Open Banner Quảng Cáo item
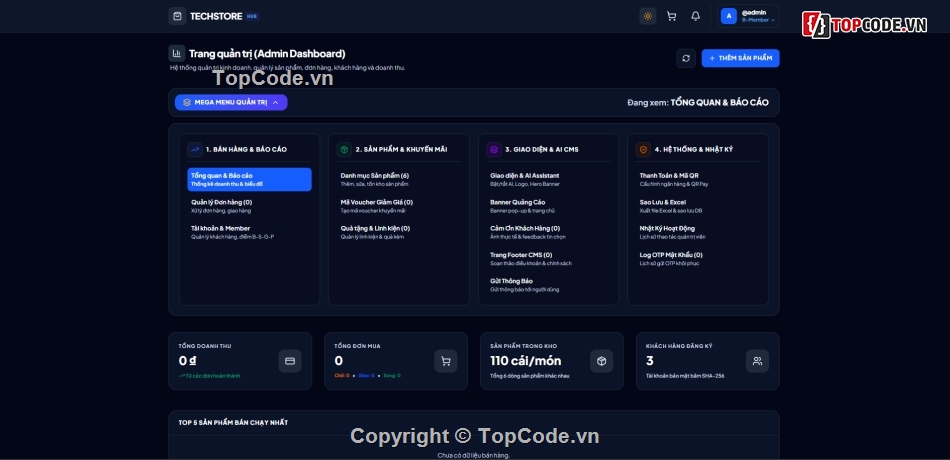Viewport: 950px width, 460px height. click(548, 206)
